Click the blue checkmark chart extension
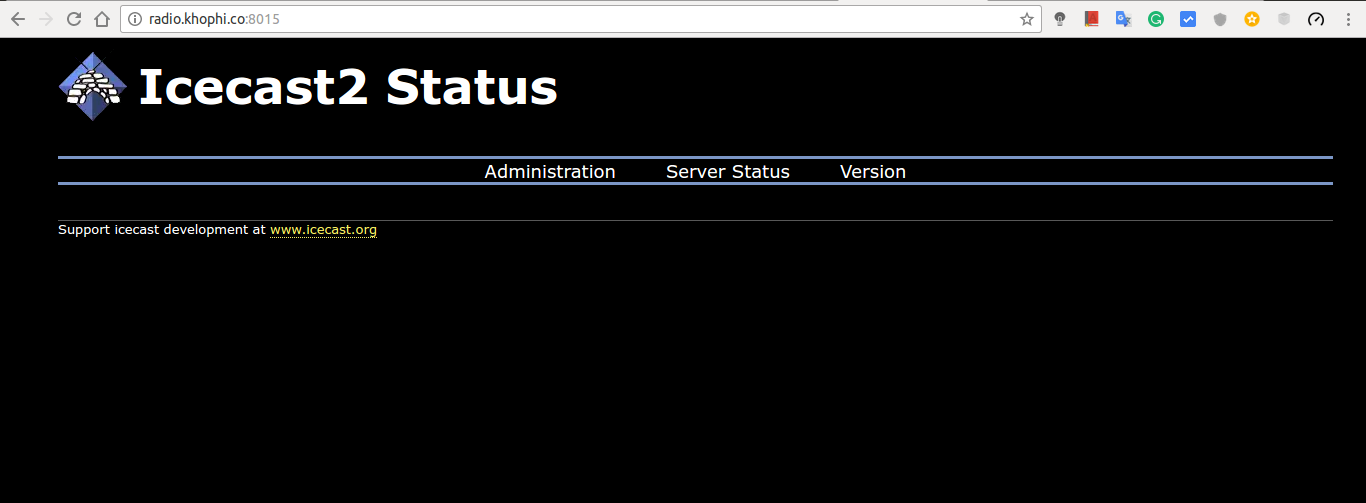 [1188, 19]
